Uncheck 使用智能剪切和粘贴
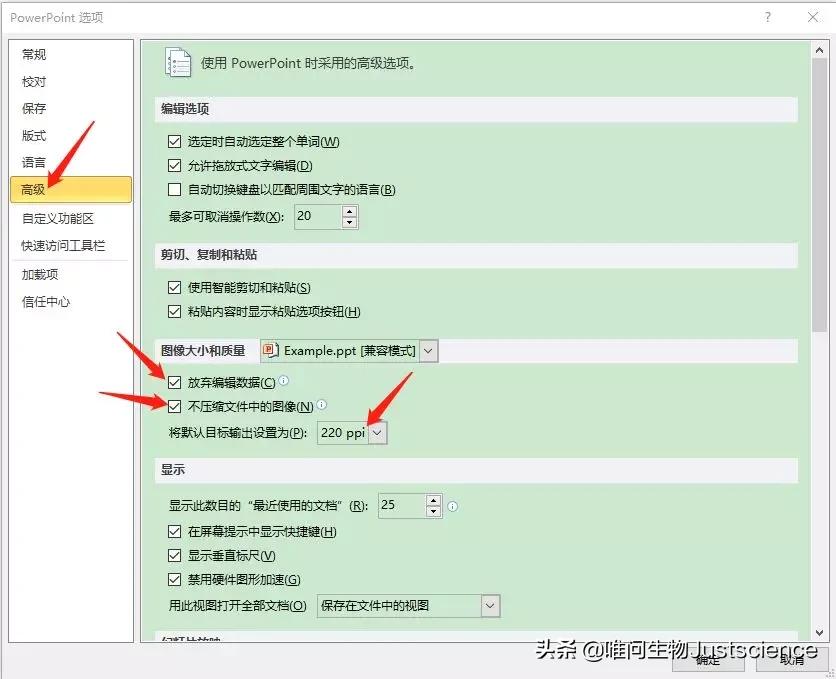 tap(175, 287)
